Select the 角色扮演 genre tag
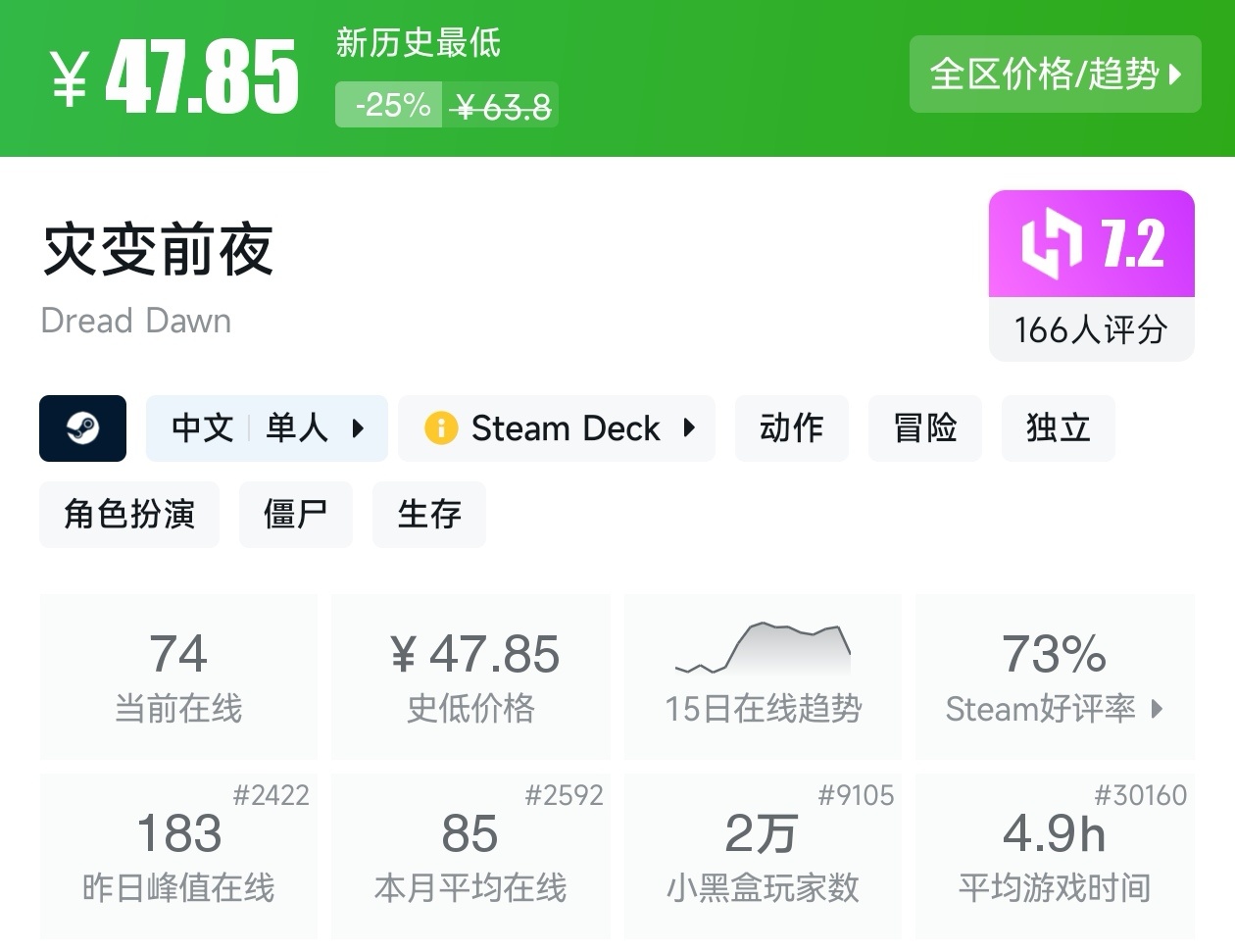The height and width of the screenshot is (952, 1235). coord(129,515)
